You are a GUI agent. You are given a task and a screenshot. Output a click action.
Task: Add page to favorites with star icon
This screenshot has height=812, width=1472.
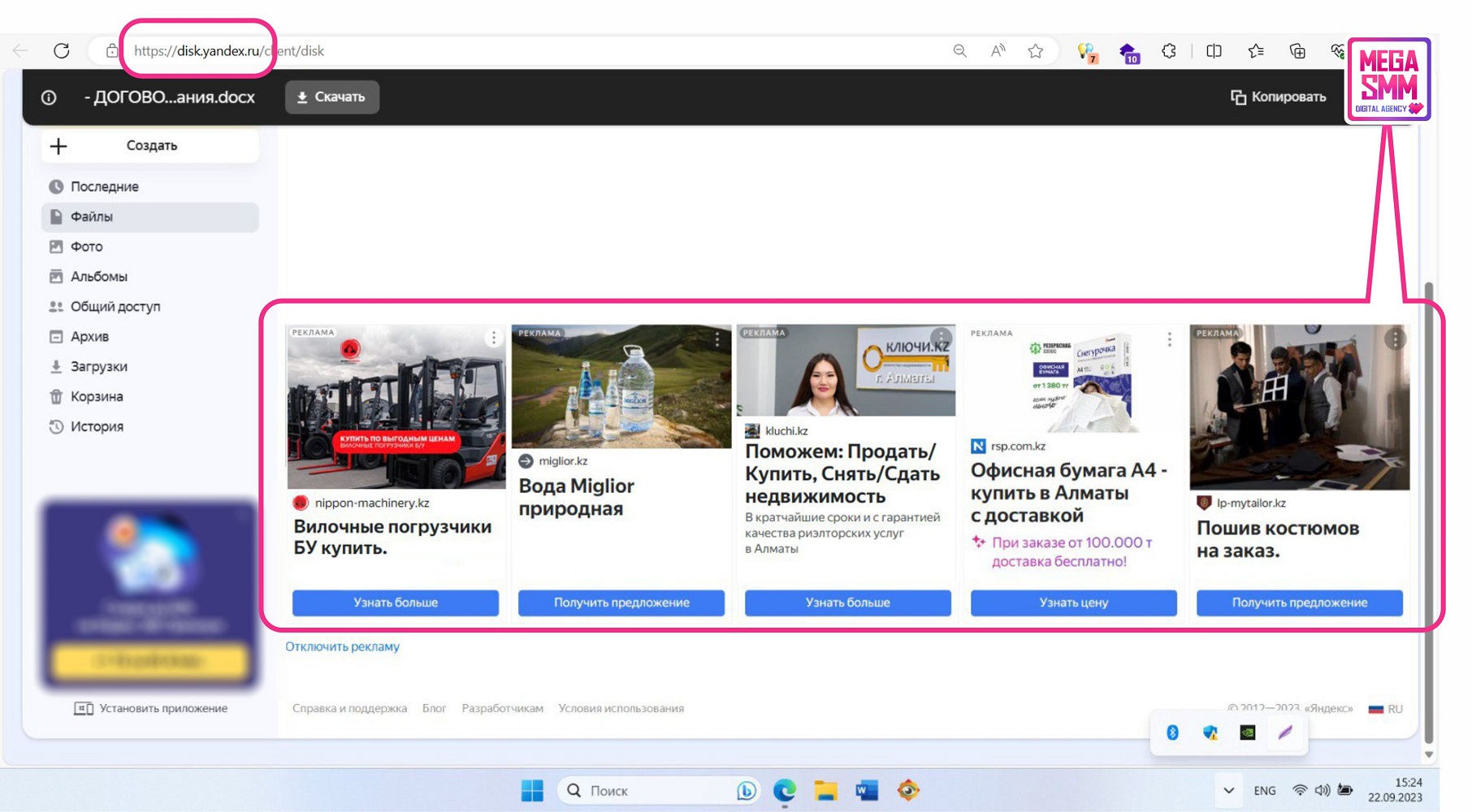[x=1036, y=51]
